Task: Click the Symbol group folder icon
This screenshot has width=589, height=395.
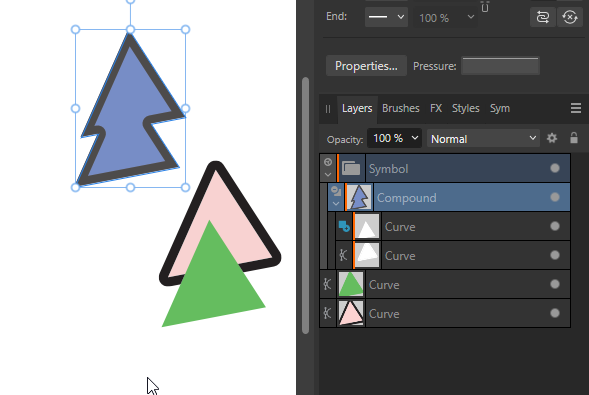Action: (x=351, y=168)
